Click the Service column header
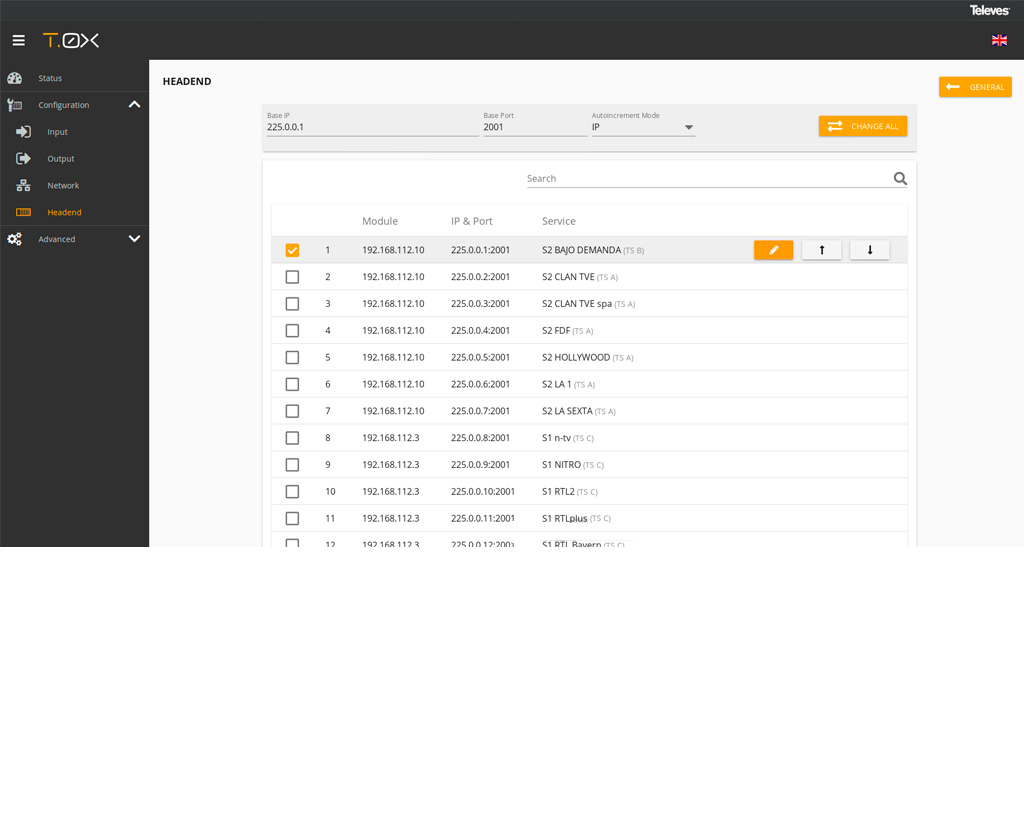This screenshot has width=1024, height=825. click(x=559, y=221)
